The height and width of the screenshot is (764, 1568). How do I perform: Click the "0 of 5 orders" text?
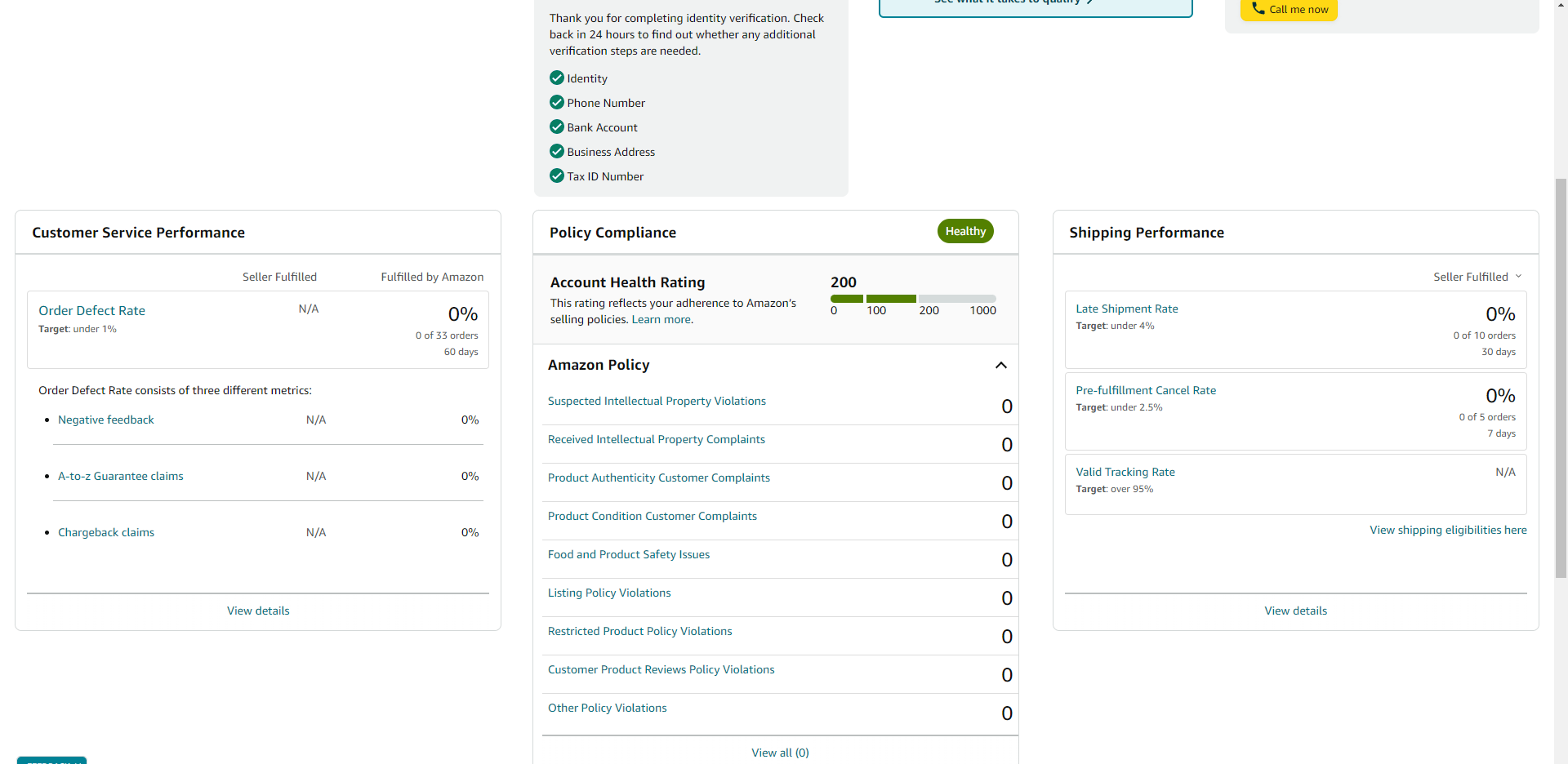pos(1487,417)
